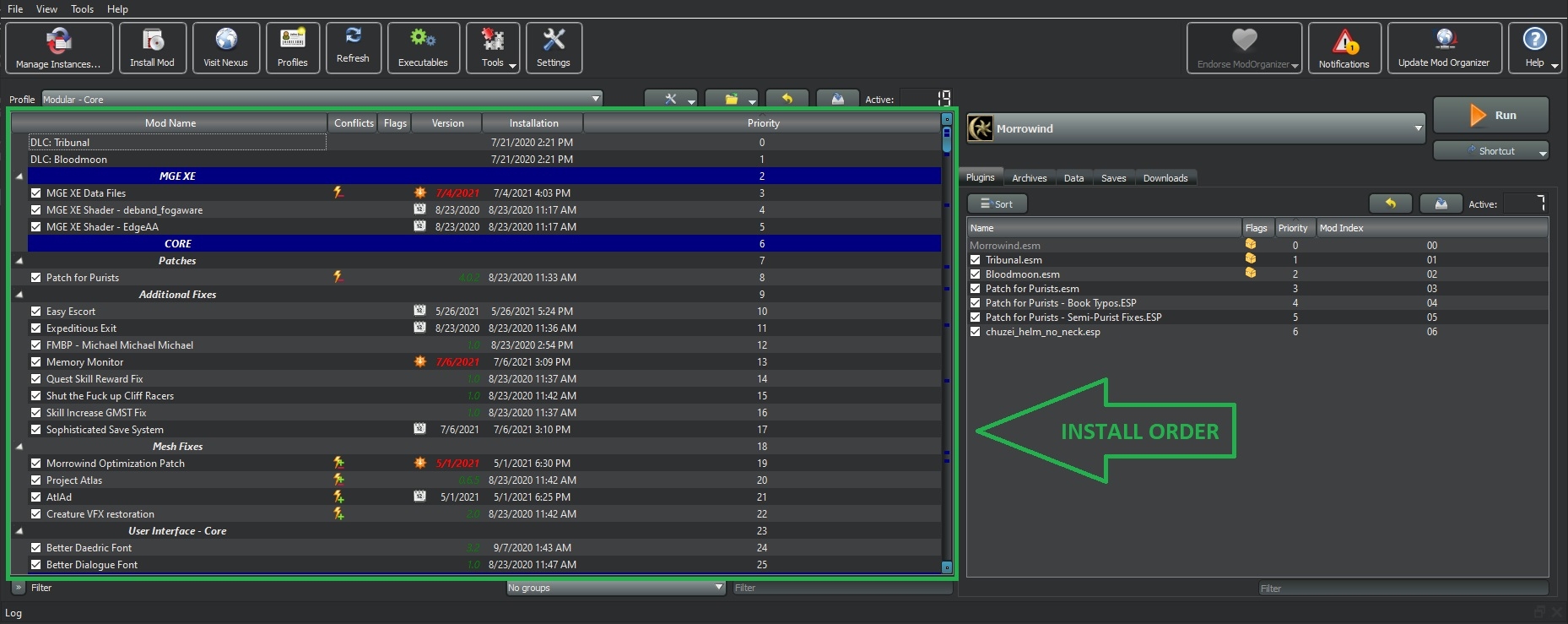Toggle the Project Atlas mod checkbox

coord(36,480)
